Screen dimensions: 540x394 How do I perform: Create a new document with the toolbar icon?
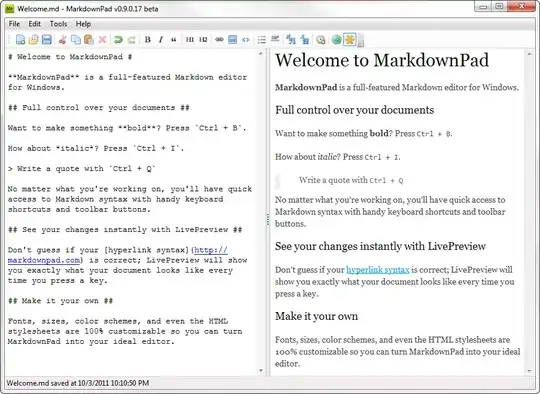tap(21, 40)
